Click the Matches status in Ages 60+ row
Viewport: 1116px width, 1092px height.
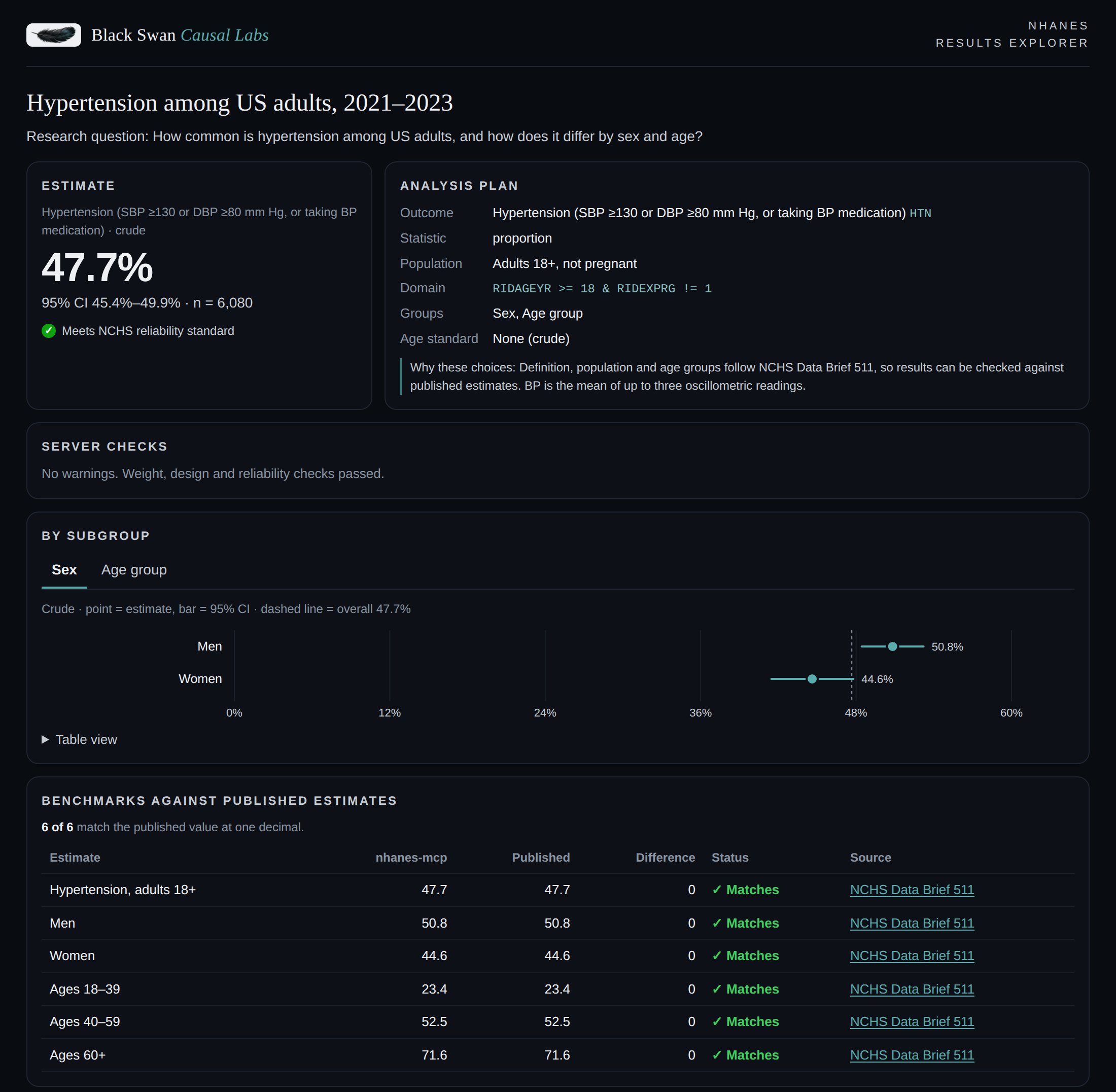pyautogui.click(x=745, y=1055)
